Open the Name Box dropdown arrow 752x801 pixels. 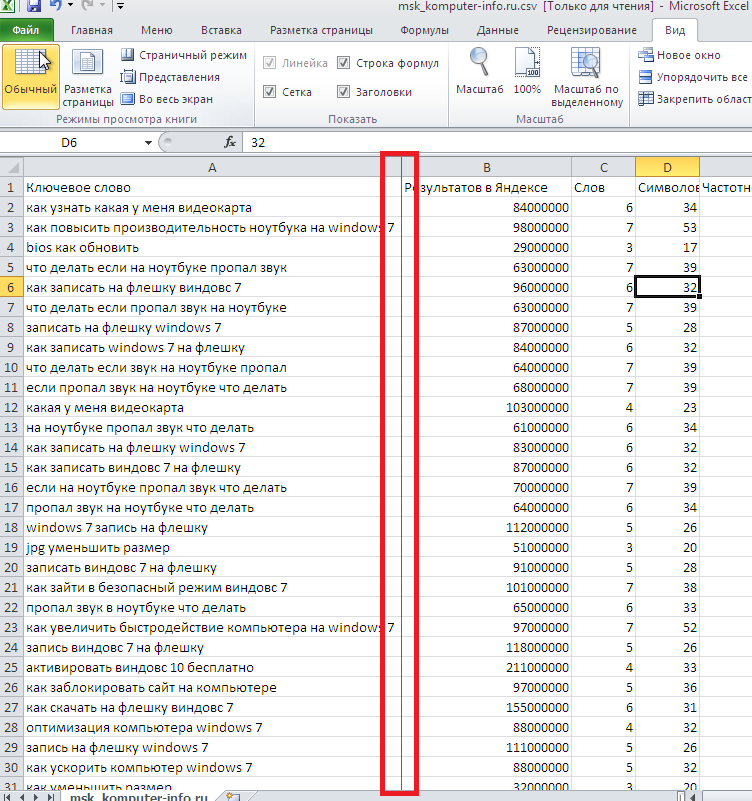(148, 143)
